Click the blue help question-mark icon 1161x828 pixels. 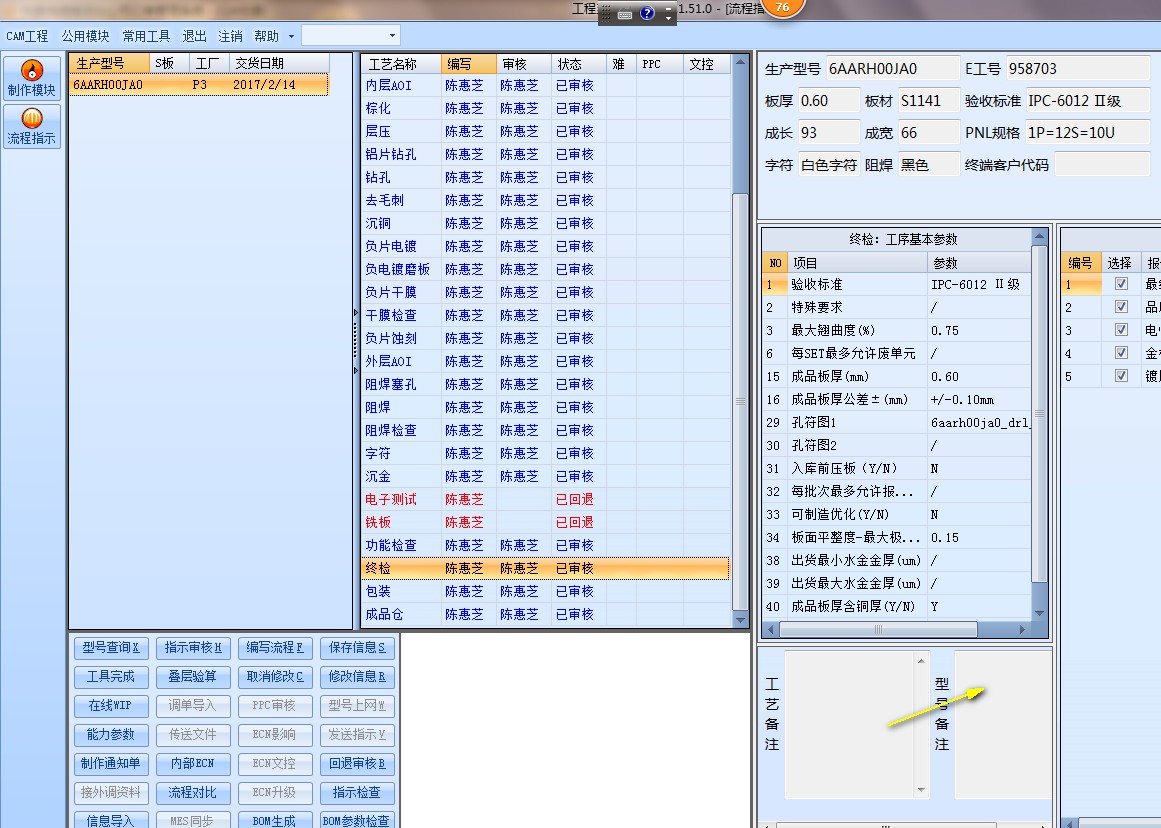646,13
